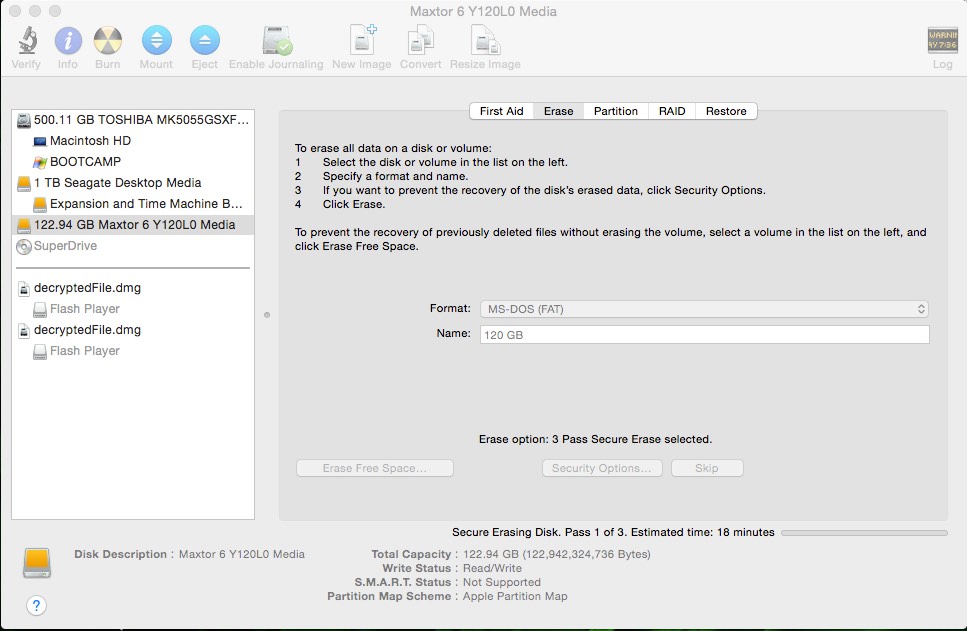Click the secure erase progress bar
This screenshot has height=631, width=967.
(864, 532)
